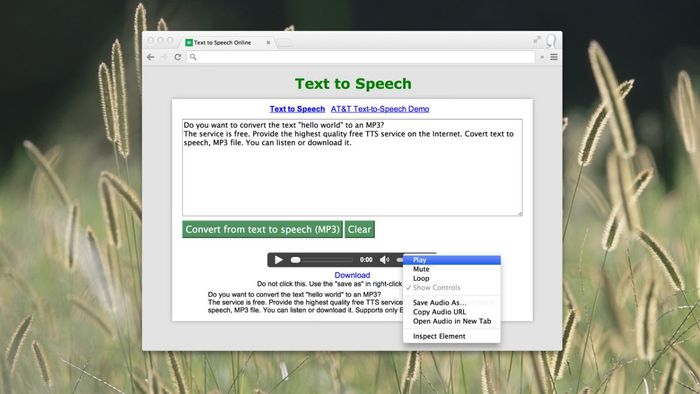
Task: Open a new tab via blank tab button
Action: (x=284, y=43)
